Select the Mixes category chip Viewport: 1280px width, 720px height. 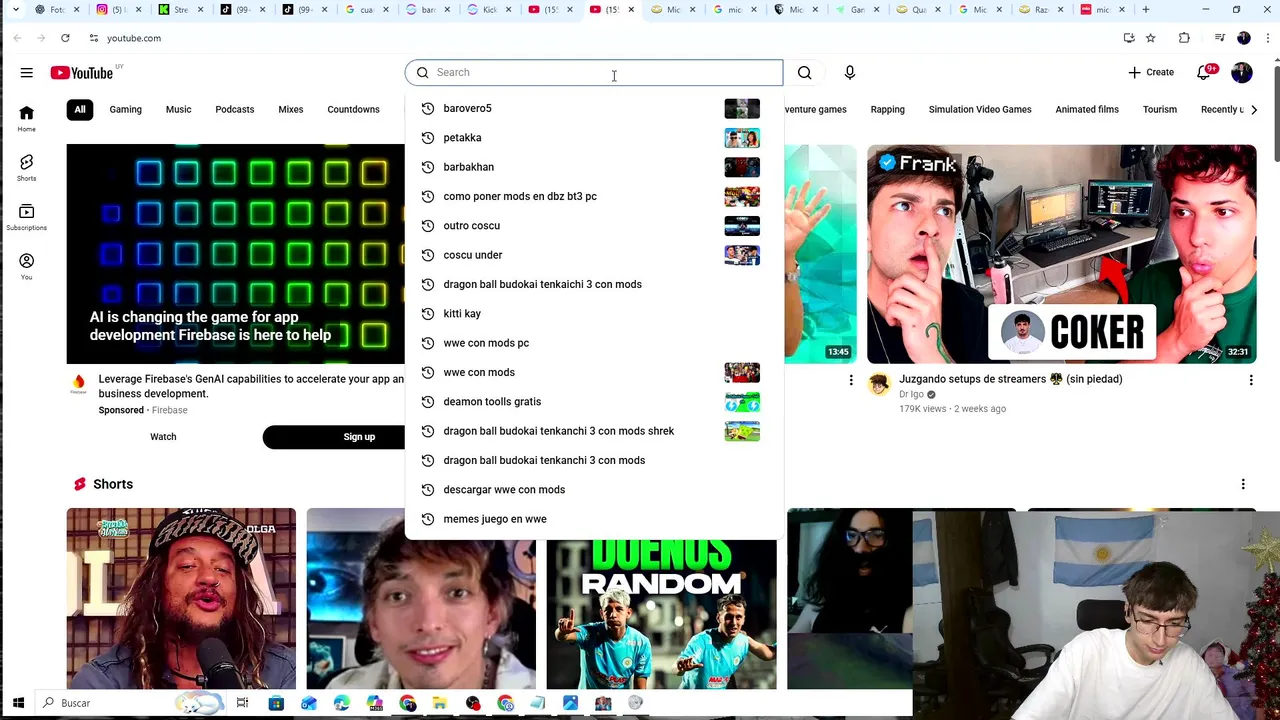coord(291,109)
